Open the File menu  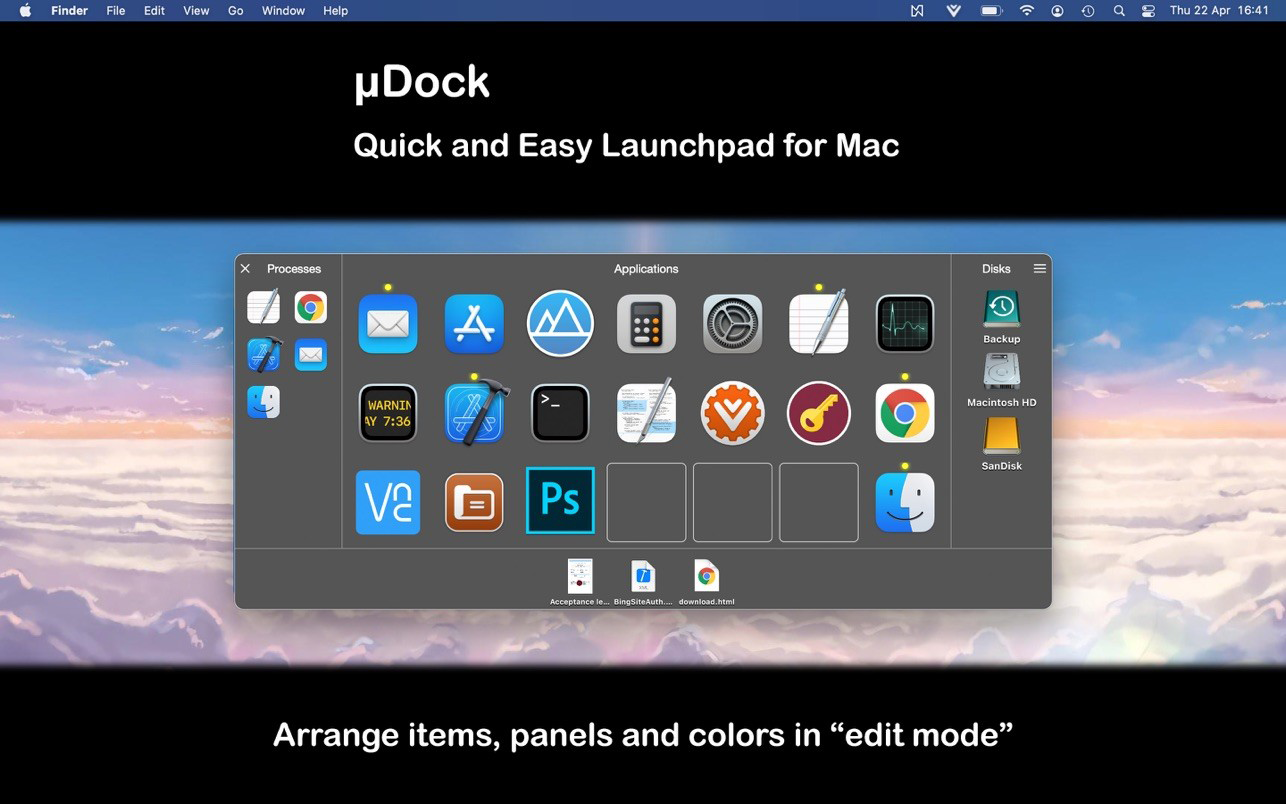(x=116, y=11)
